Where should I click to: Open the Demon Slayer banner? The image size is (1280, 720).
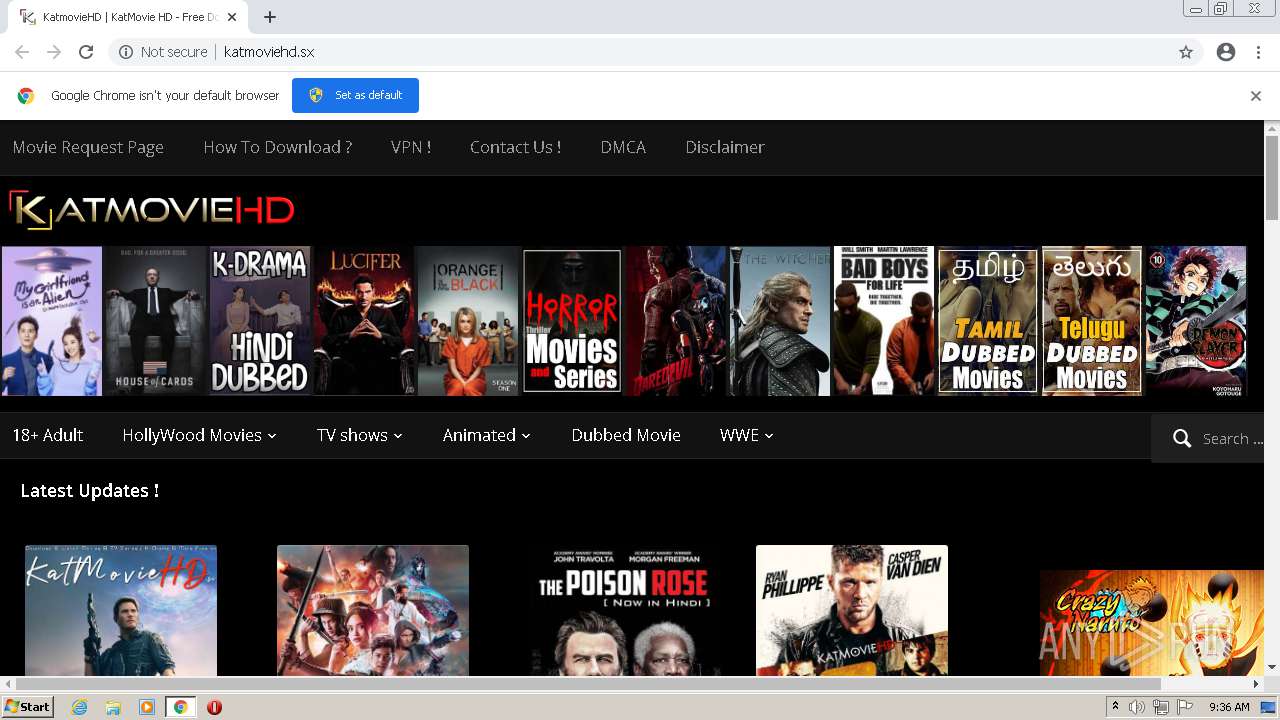point(1196,321)
